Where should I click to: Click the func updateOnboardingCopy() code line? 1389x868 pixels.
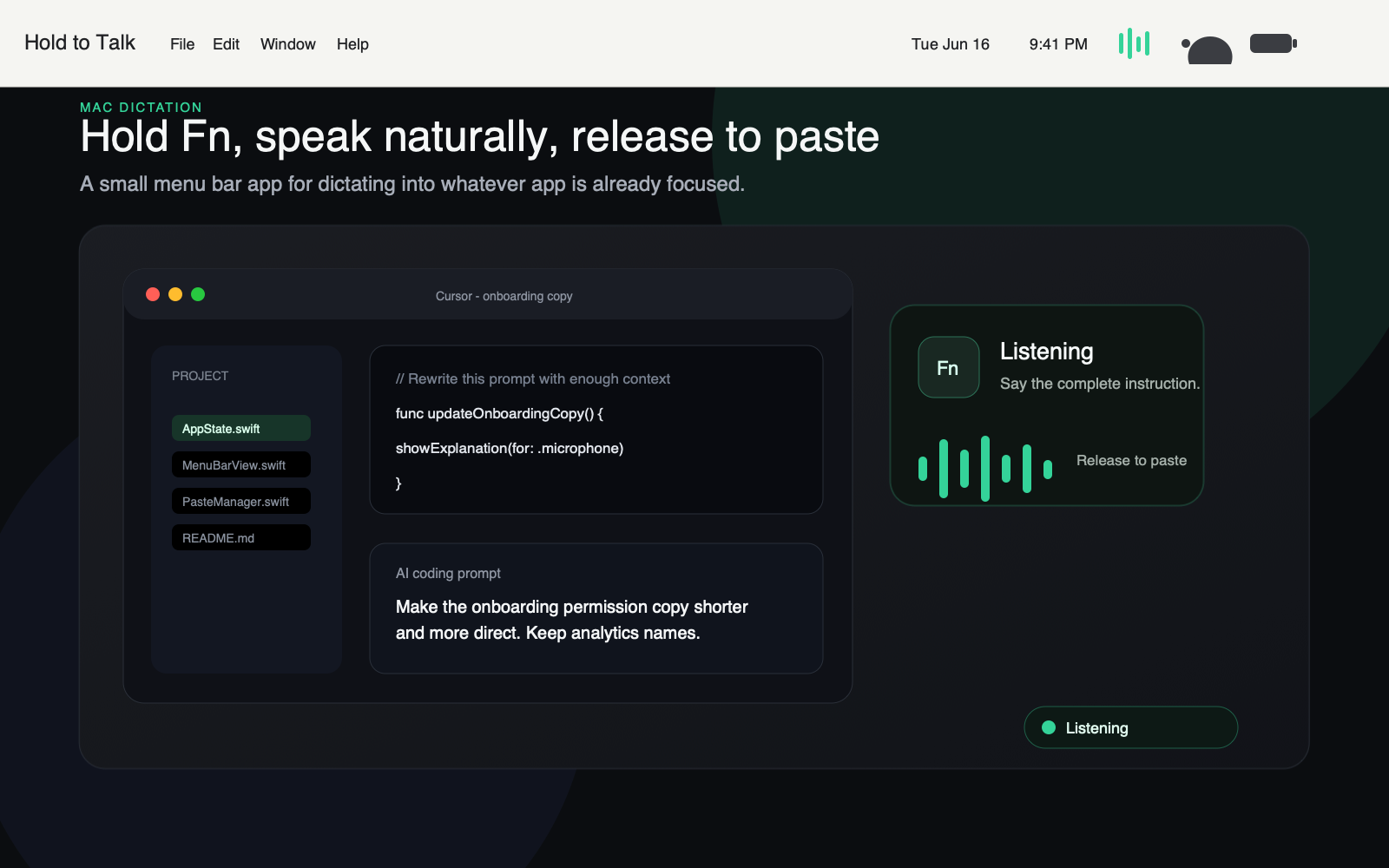pos(499,413)
